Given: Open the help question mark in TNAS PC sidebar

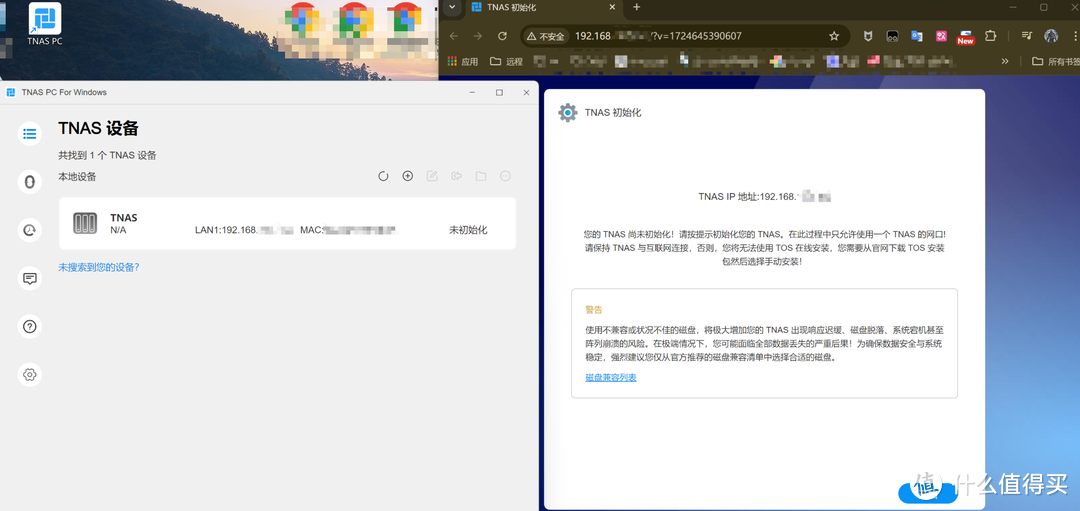Looking at the screenshot, I should [29, 326].
